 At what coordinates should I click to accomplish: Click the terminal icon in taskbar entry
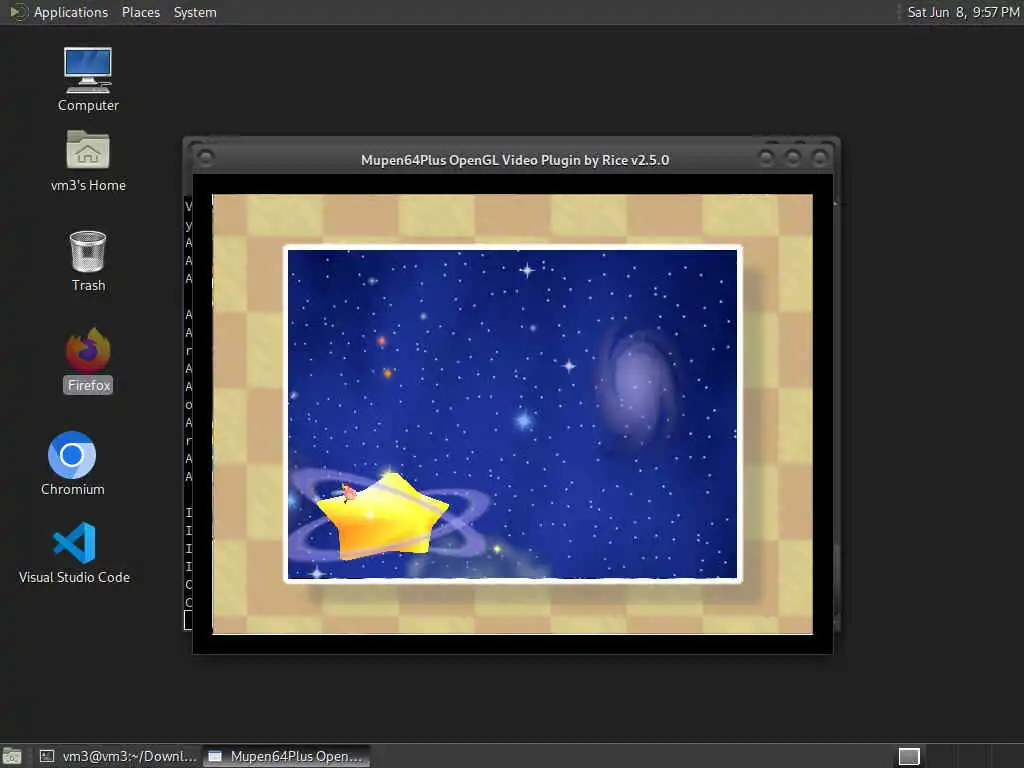coord(47,756)
